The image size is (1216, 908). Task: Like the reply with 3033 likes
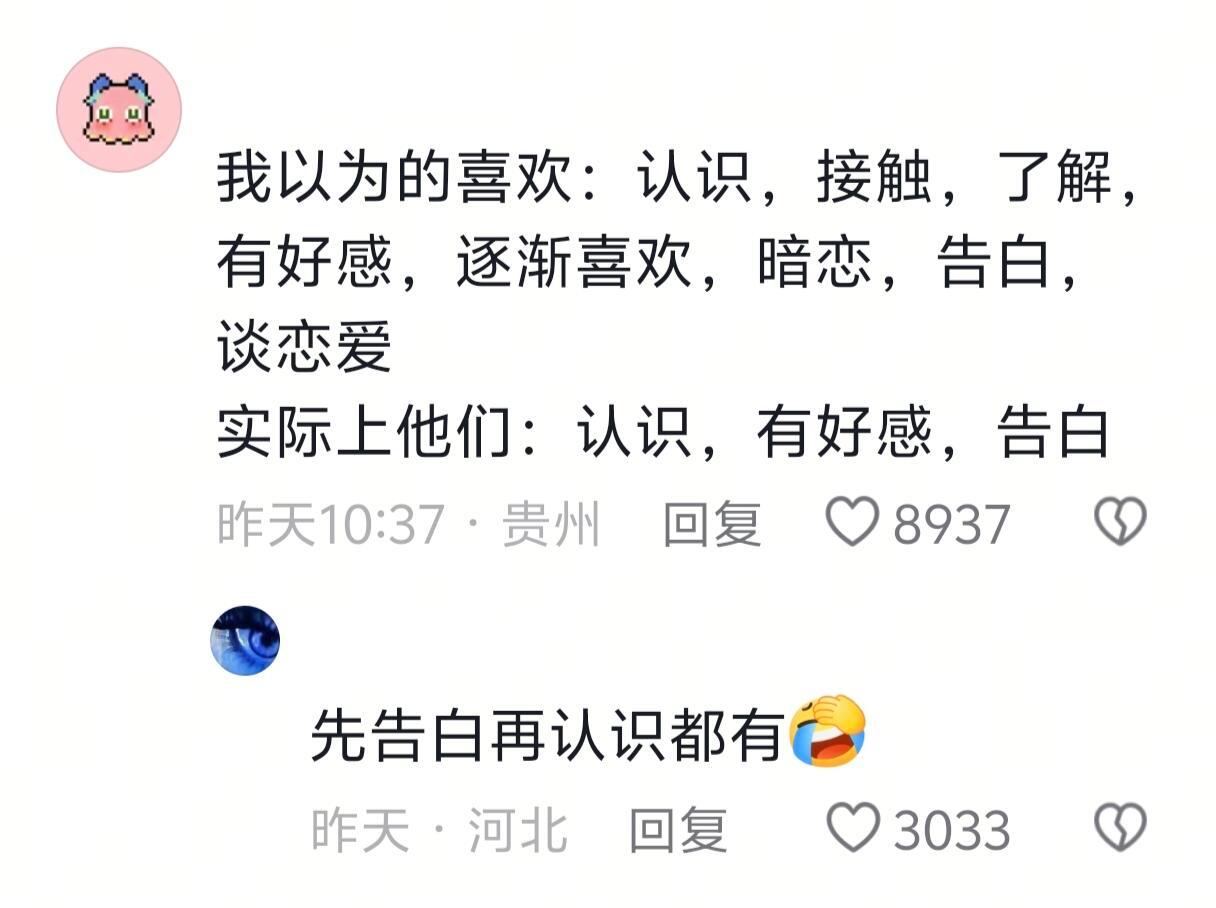tap(853, 828)
